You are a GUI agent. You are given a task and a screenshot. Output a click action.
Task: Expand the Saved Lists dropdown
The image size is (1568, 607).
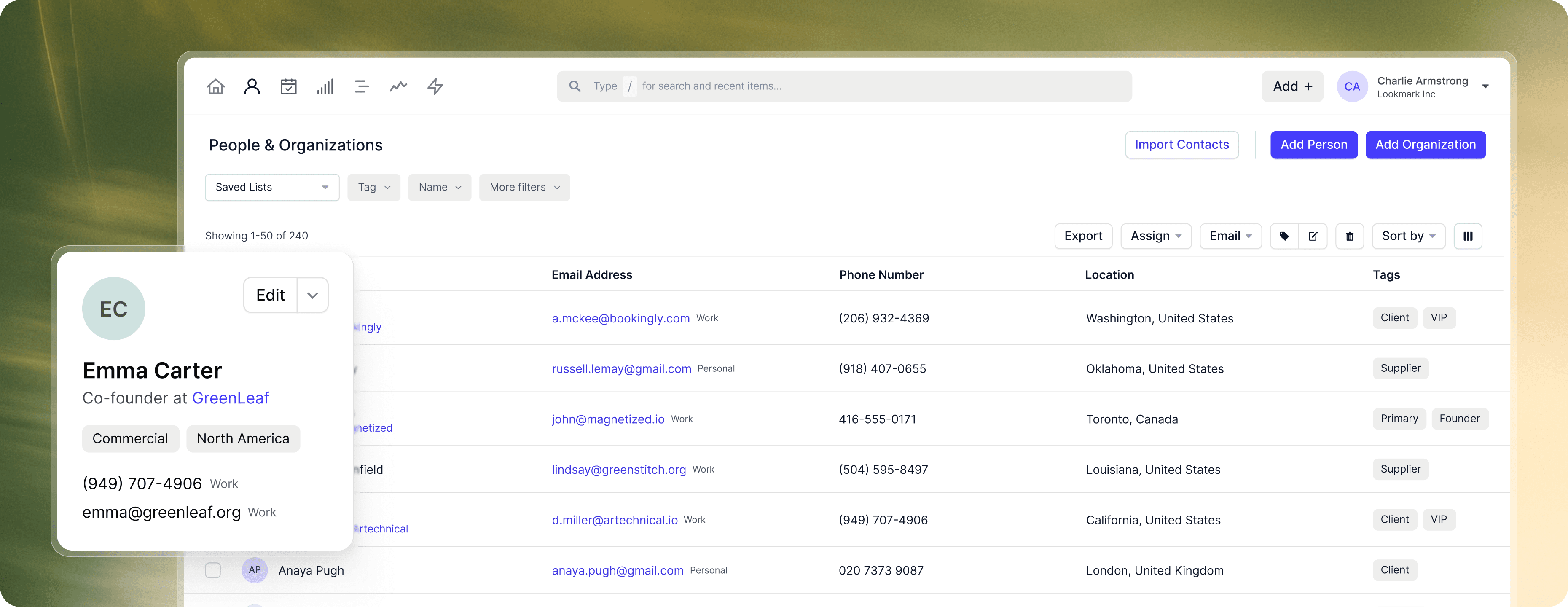[x=272, y=188]
